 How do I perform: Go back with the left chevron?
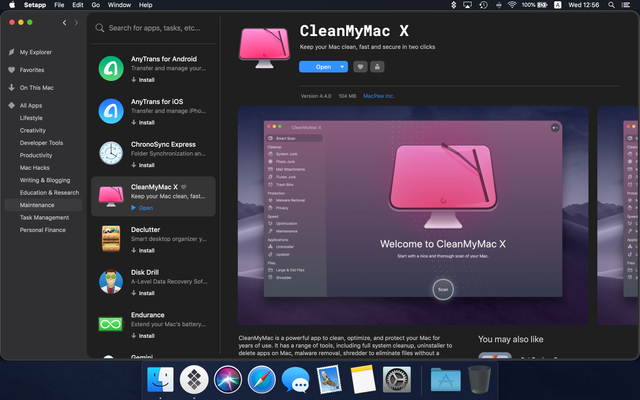click(x=64, y=22)
